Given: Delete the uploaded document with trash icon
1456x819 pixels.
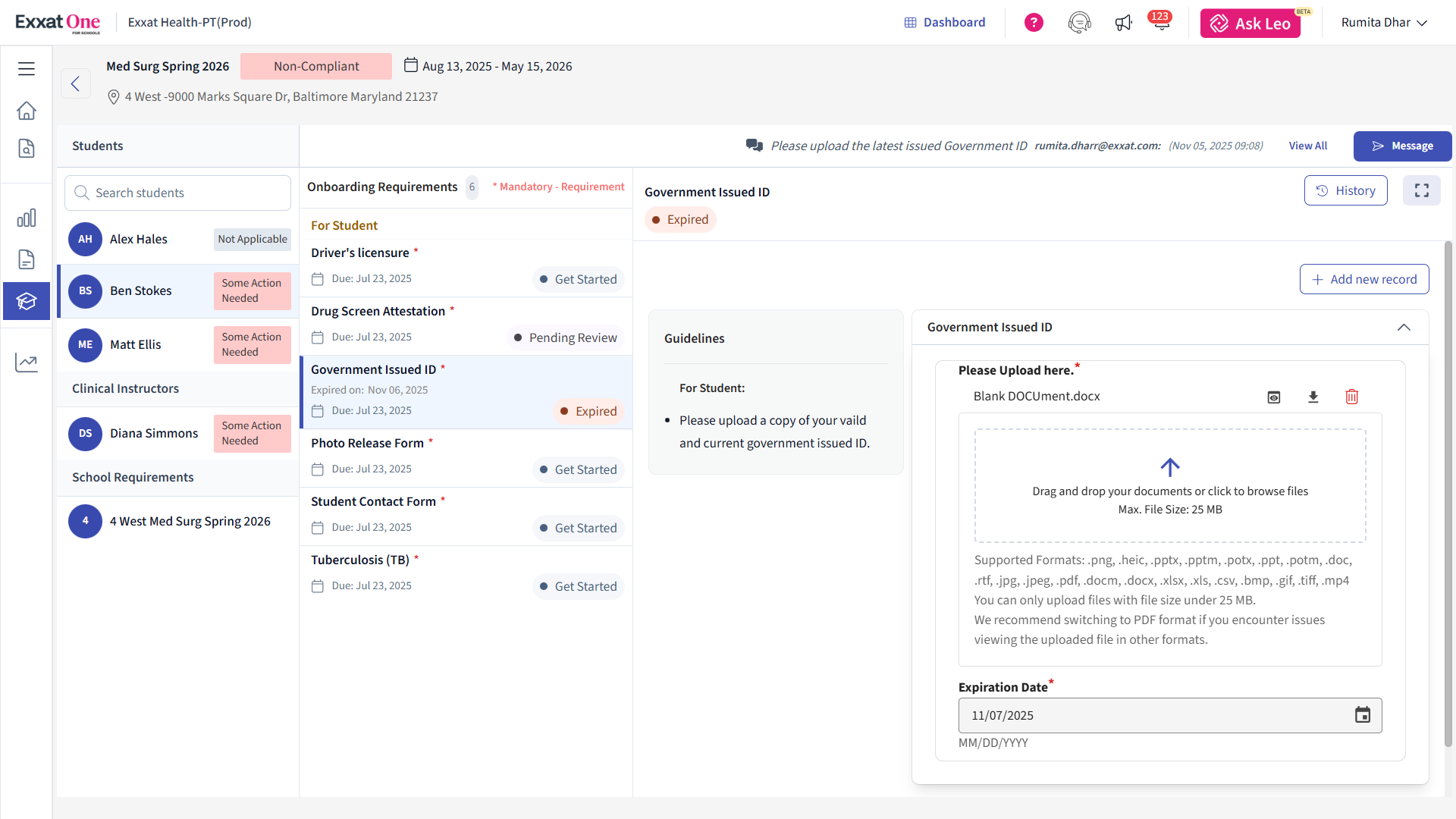Looking at the screenshot, I should (x=1351, y=397).
